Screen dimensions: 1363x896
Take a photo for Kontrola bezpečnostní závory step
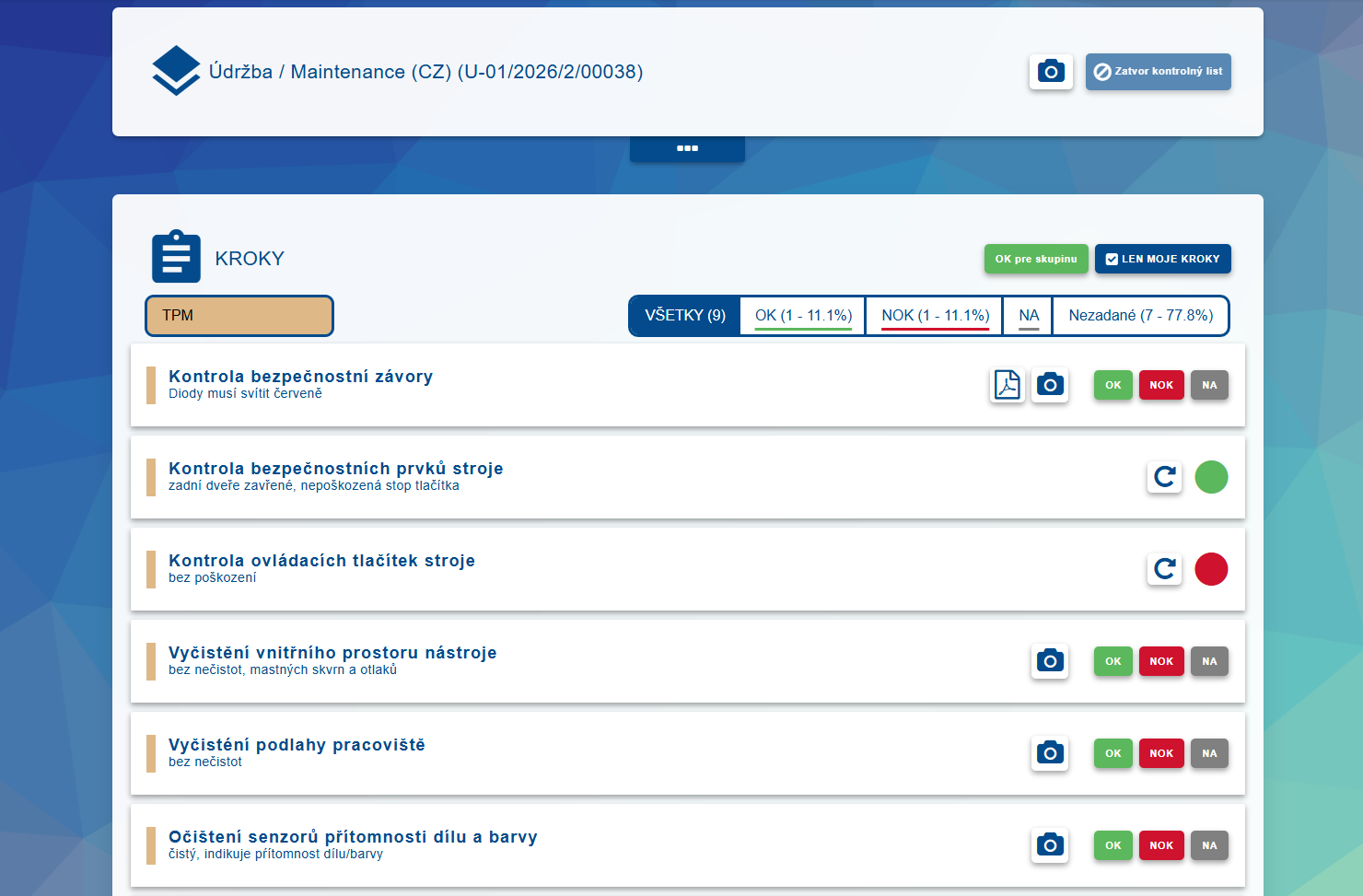(1050, 385)
